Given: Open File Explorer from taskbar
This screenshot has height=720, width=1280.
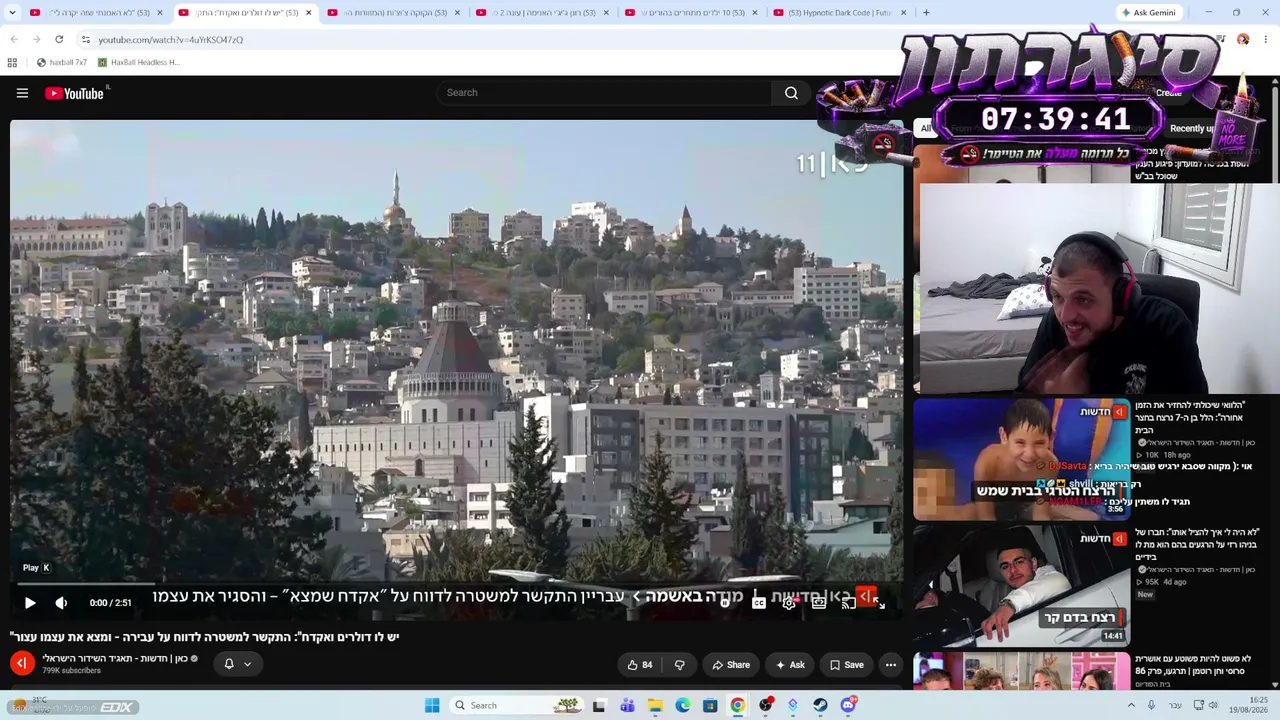Looking at the screenshot, I should point(655,706).
